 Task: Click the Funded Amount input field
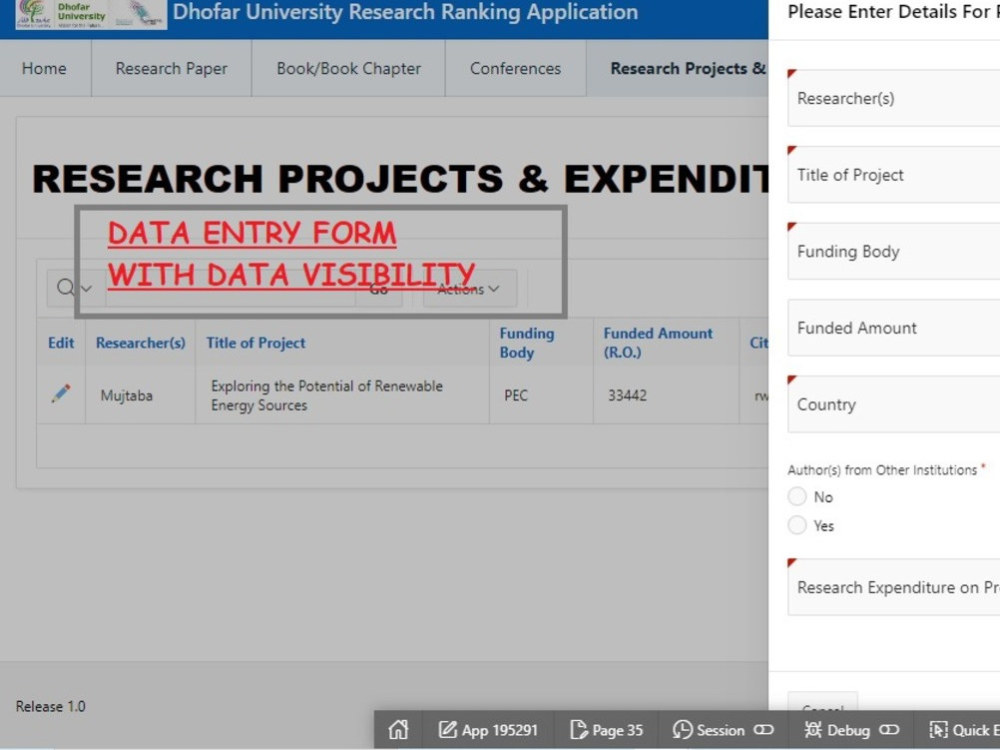pos(893,328)
